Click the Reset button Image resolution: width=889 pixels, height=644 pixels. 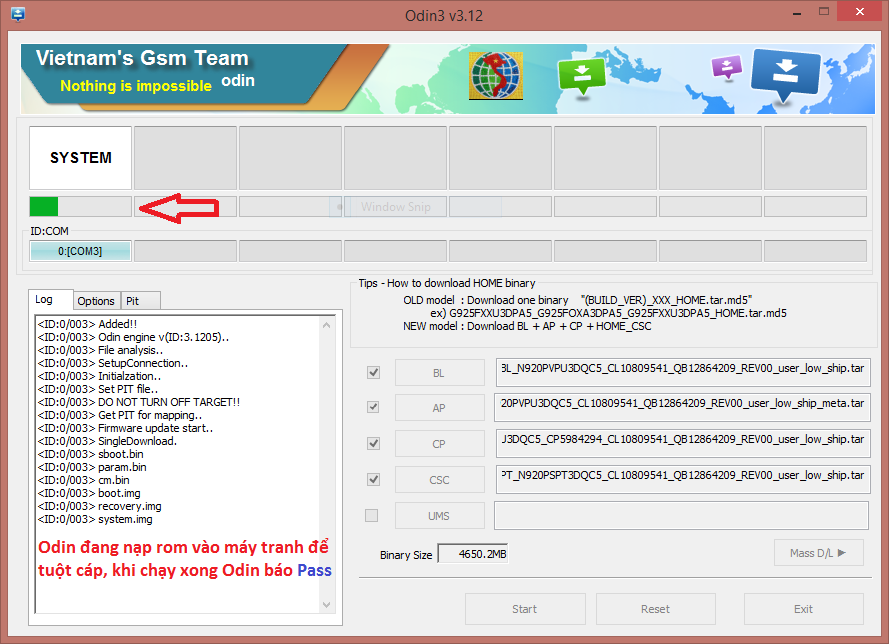tap(655, 609)
